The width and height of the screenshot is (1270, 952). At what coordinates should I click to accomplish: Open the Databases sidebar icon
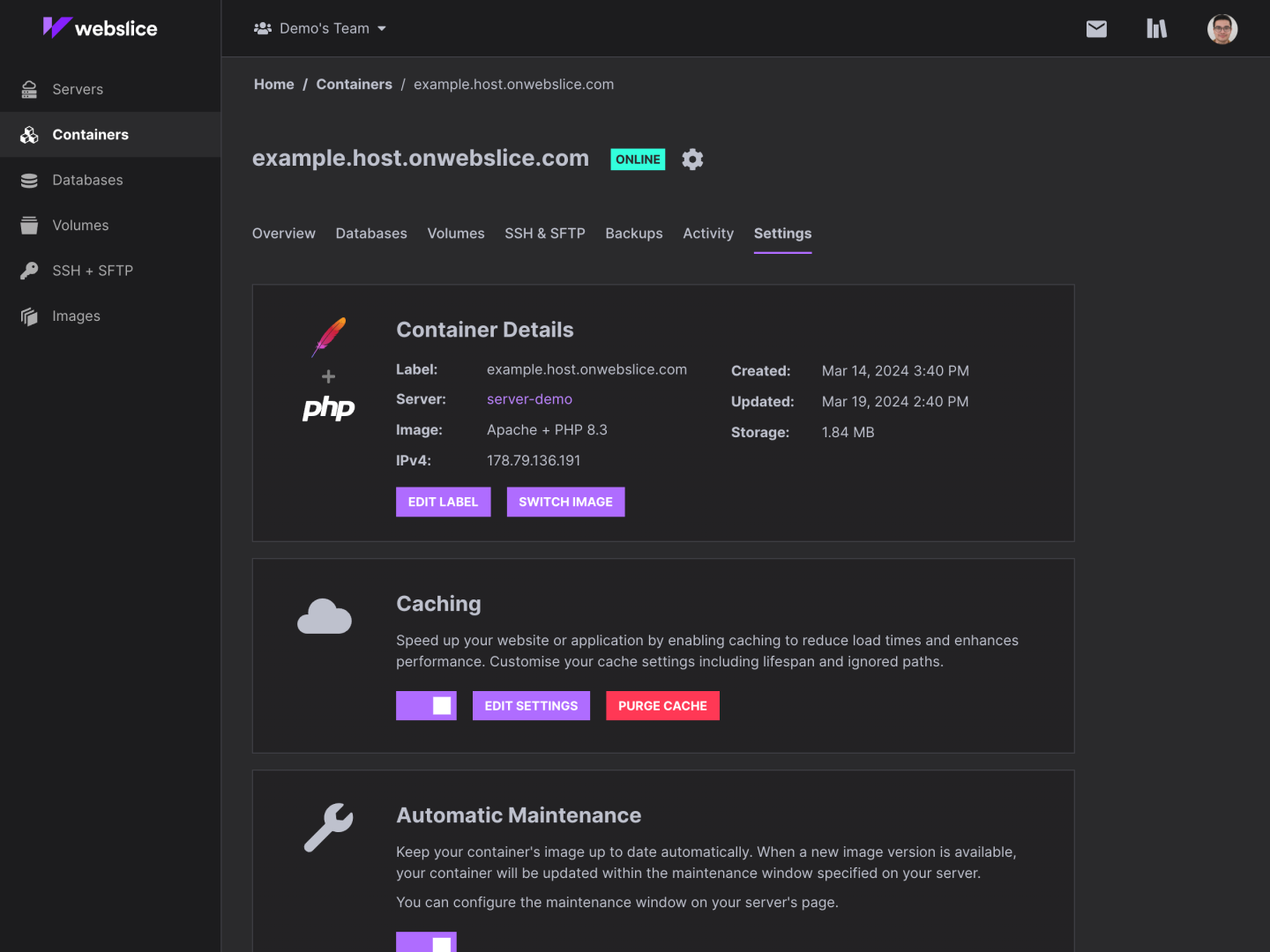(x=29, y=180)
